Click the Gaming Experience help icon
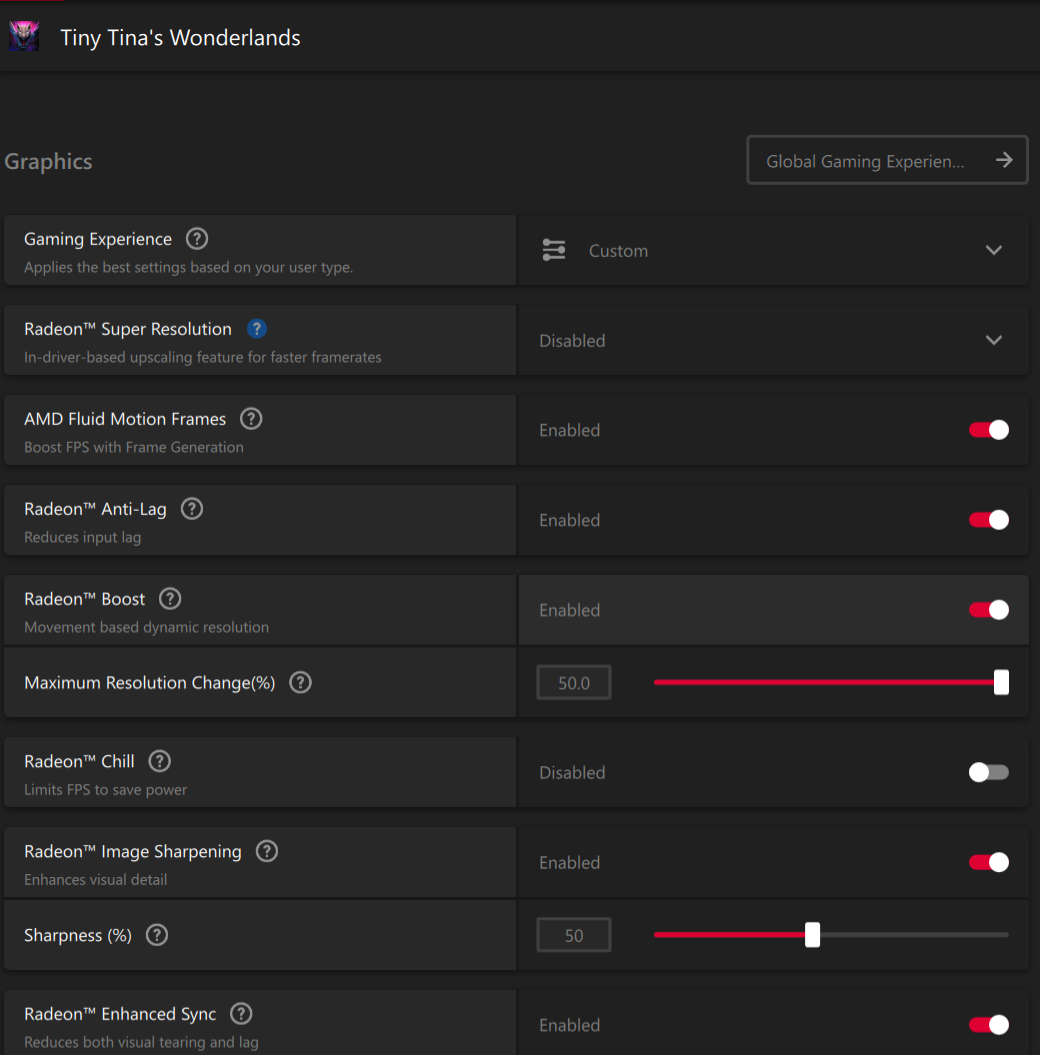 198,239
